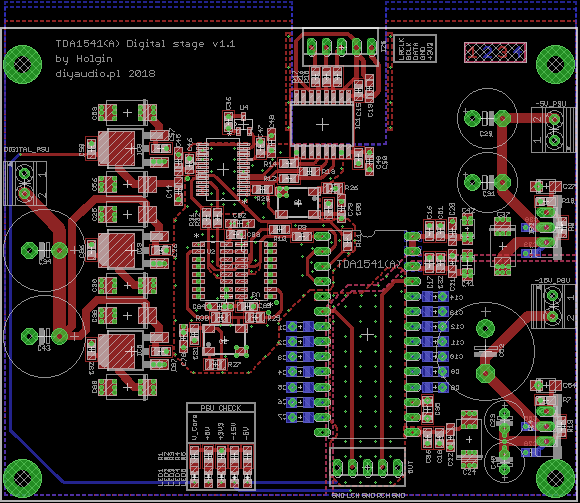The image size is (580, 503).
Task: Click capacitor C43 on the left side
Action: [44, 336]
